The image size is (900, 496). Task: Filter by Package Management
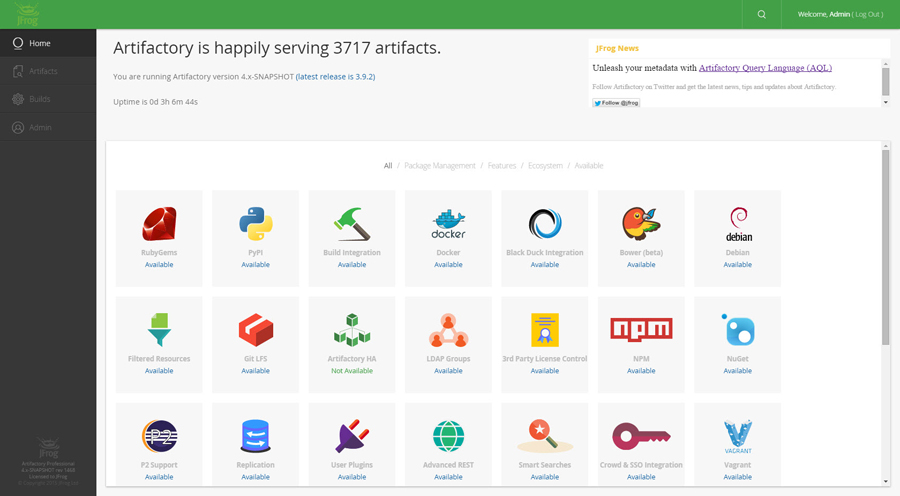(440, 166)
